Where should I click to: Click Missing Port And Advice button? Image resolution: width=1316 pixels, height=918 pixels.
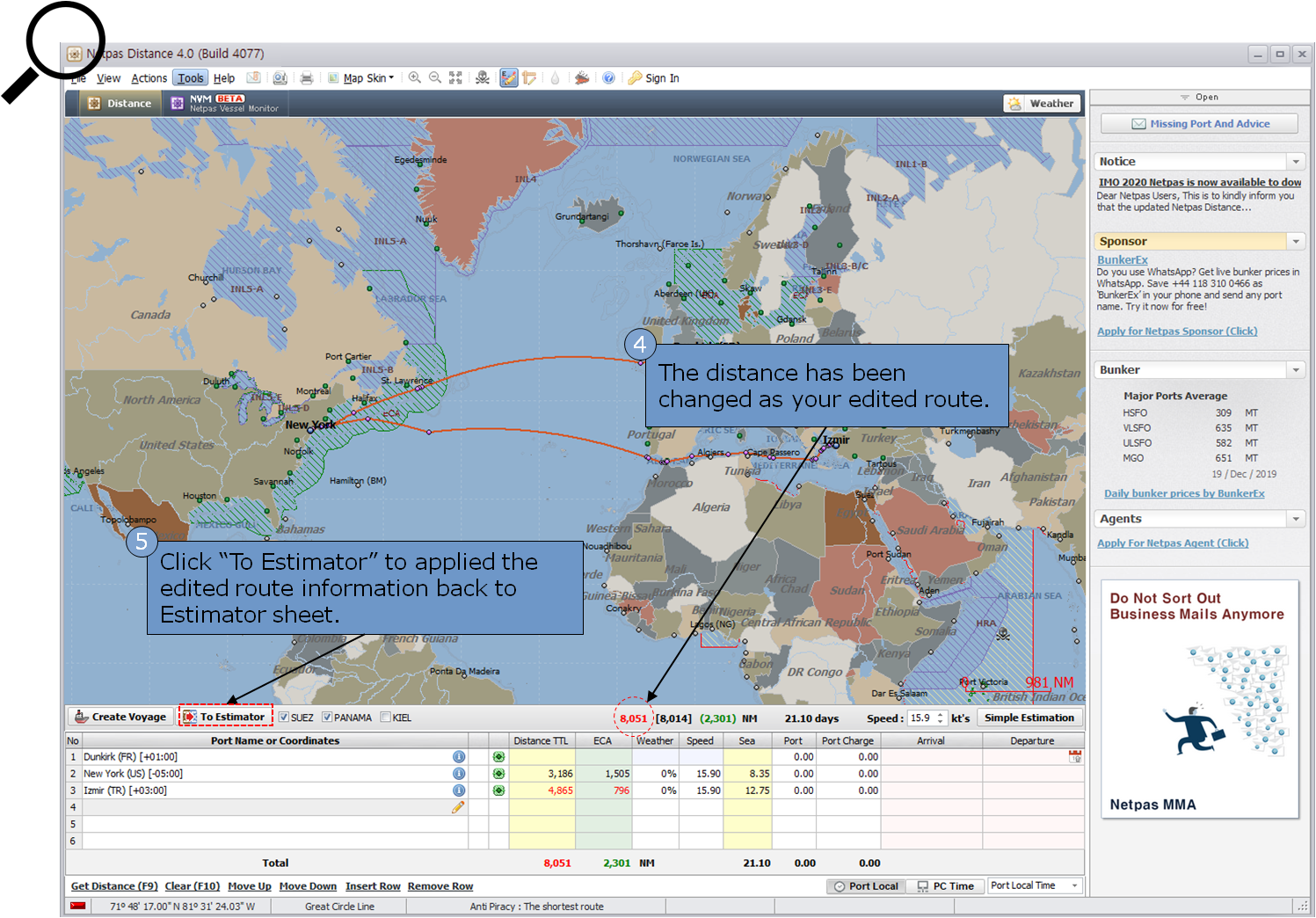[x=1200, y=124]
